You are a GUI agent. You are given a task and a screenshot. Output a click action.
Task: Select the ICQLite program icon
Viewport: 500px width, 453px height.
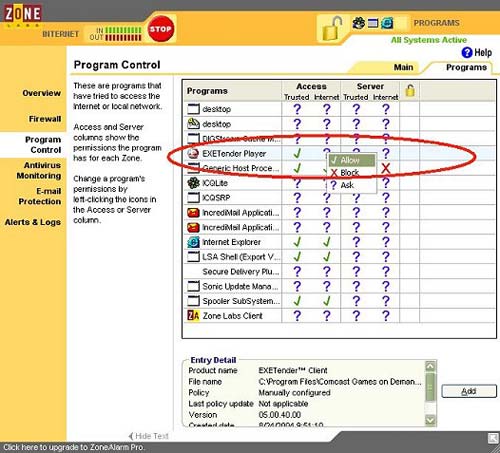[193, 183]
